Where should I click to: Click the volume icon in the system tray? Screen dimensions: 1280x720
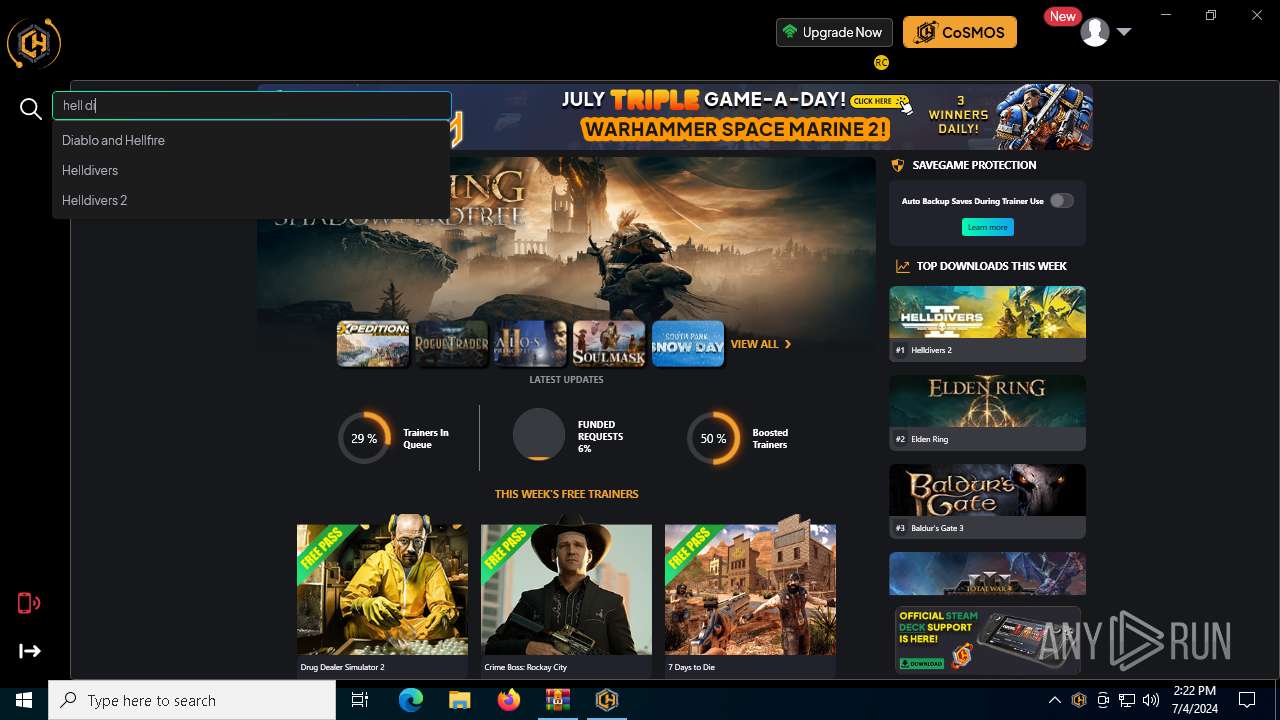1151,700
